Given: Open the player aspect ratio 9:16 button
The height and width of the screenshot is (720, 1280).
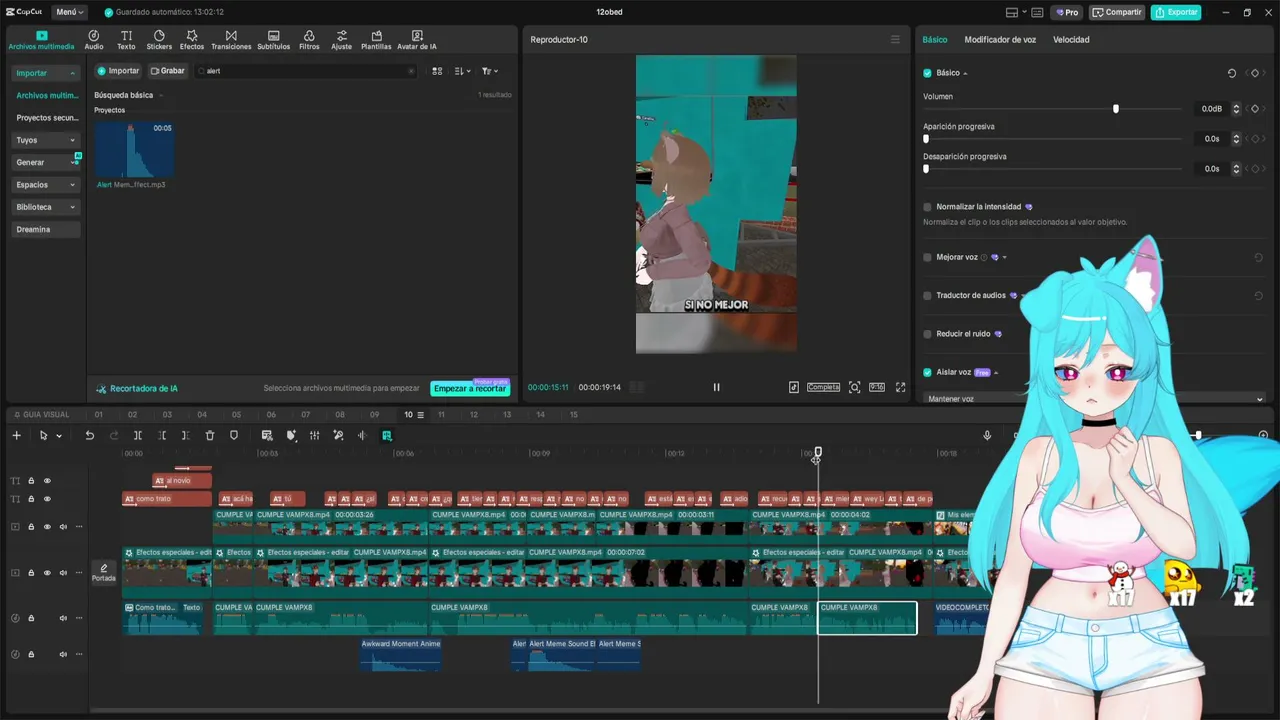Looking at the screenshot, I should click(877, 387).
